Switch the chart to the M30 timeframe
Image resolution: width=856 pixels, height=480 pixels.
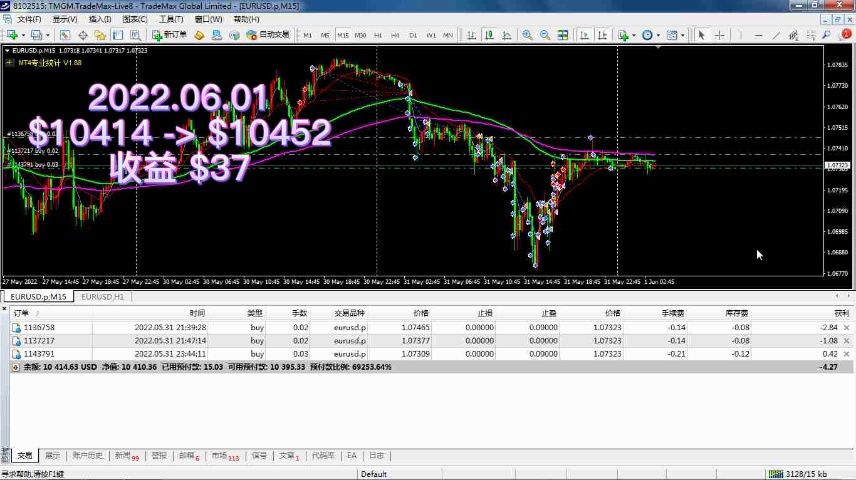tap(360, 35)
